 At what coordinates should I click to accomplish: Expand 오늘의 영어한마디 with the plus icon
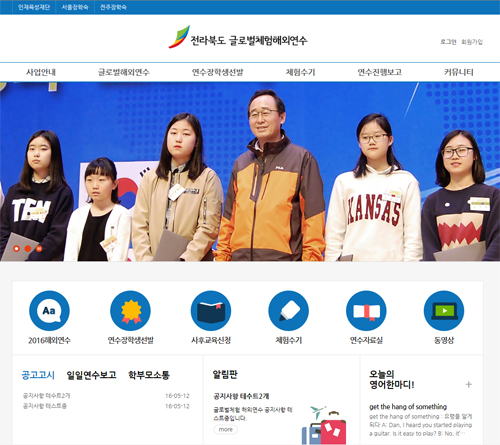[469, 384]
